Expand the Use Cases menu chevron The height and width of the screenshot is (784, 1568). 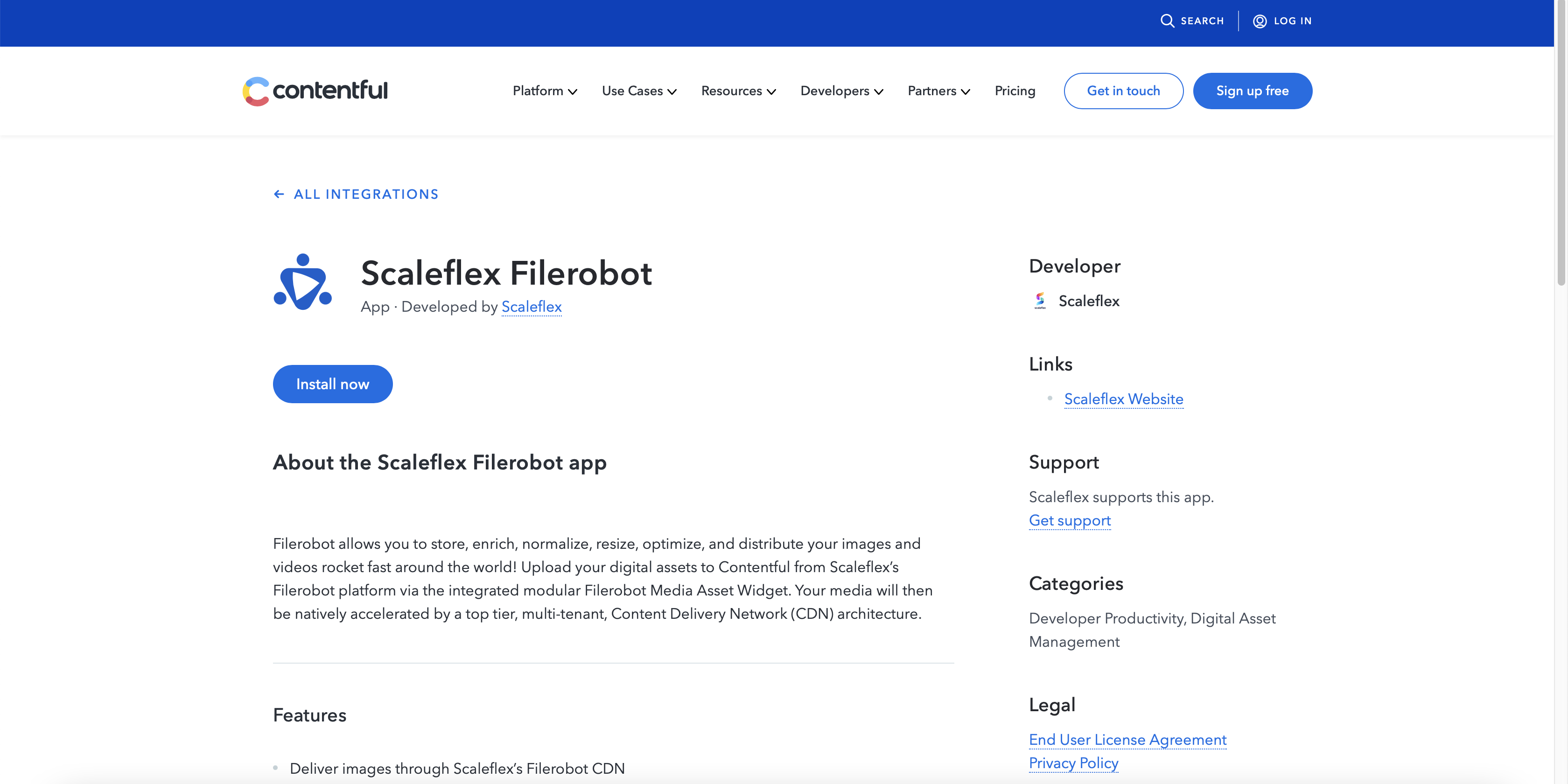coord(672,92)
